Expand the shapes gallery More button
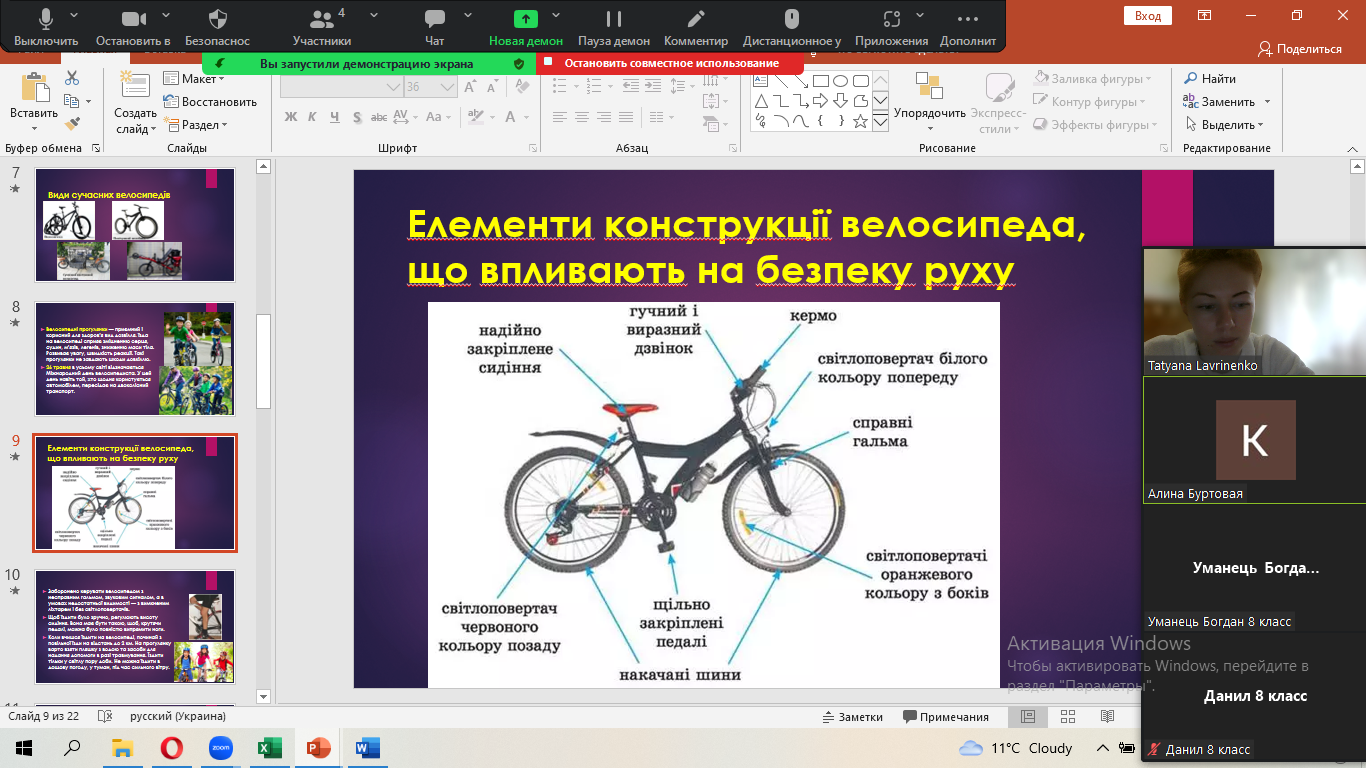The height and width of the screenshot is (768, 1366). pyautogui.click(x=880, y=122)
